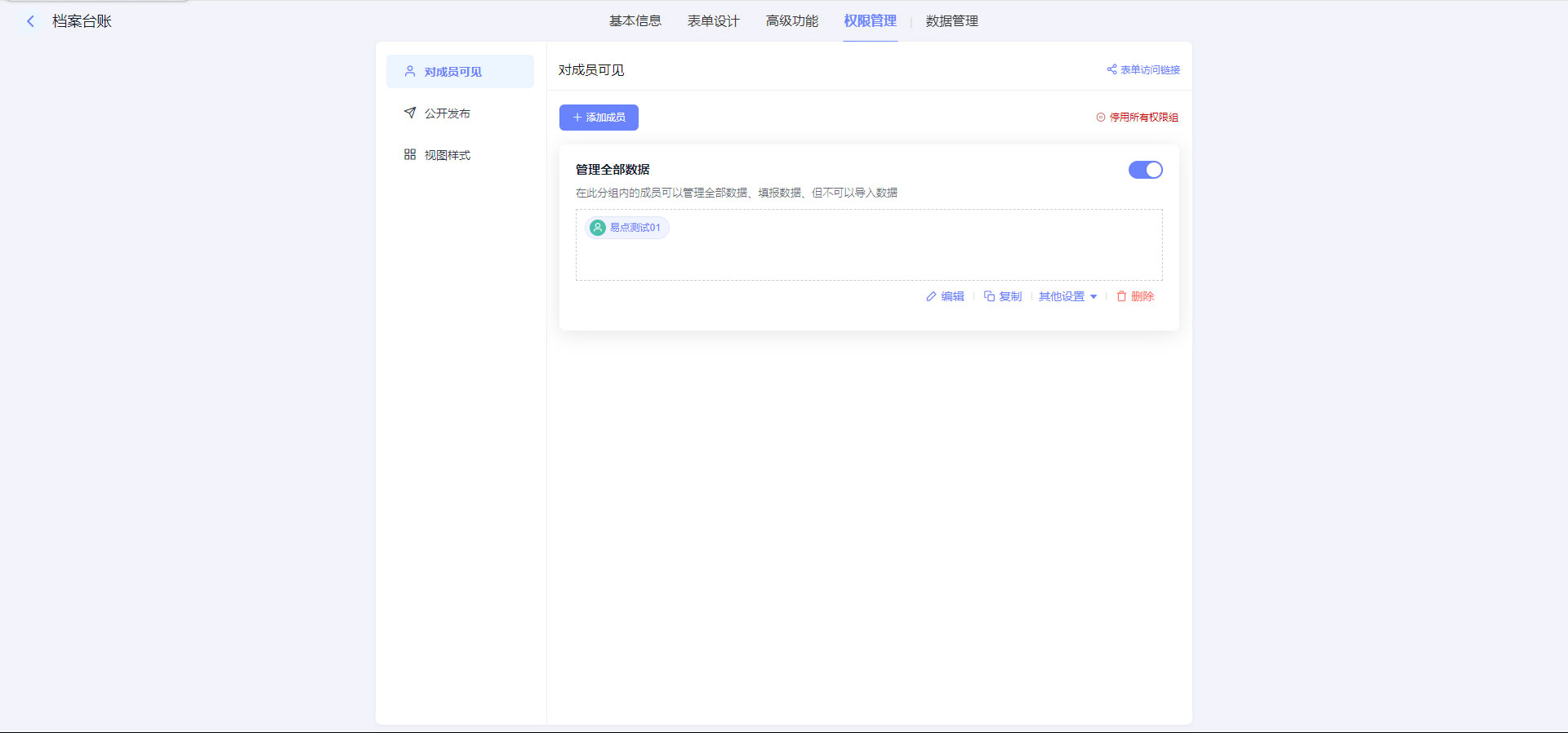1568x733 pixels.
Task: Click the pencil 编辑 icon
Action: (x=931, y=296)
